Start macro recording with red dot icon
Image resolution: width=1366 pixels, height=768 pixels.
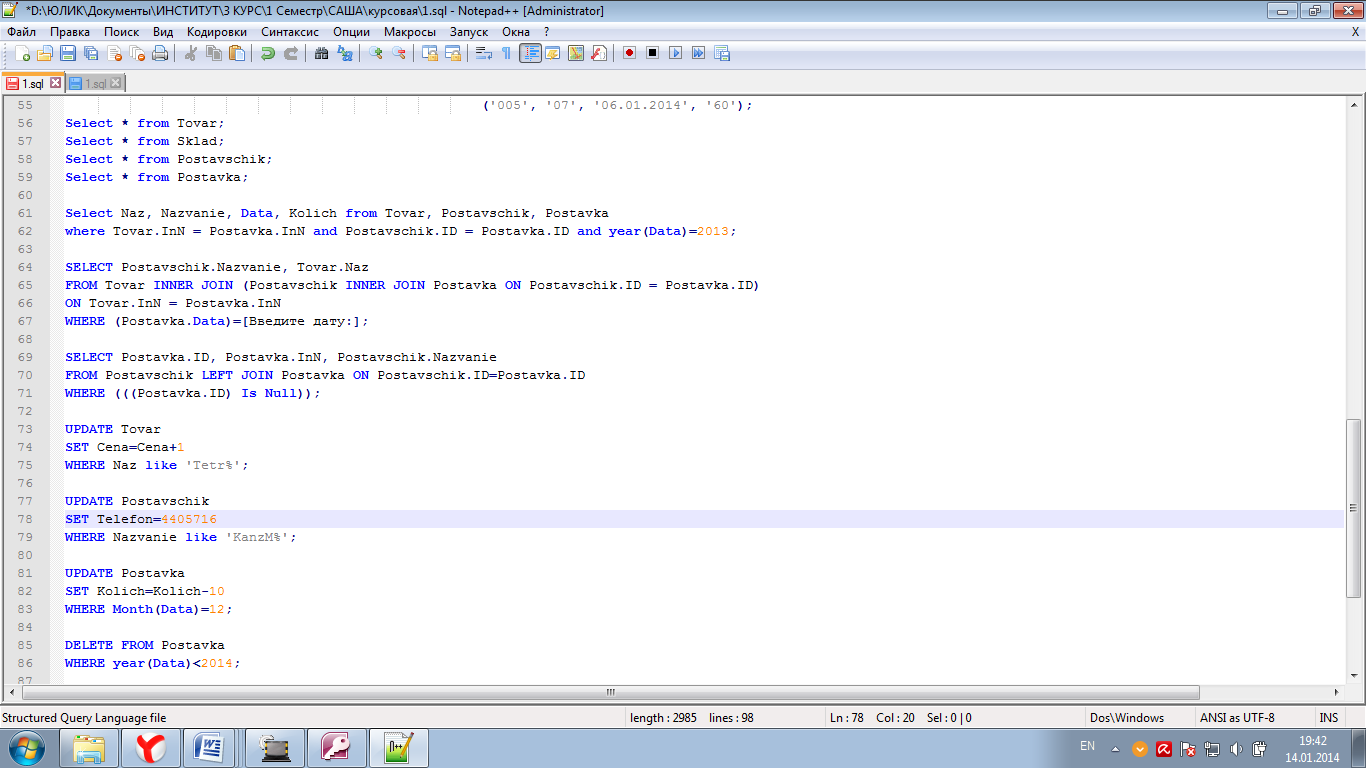629,53
